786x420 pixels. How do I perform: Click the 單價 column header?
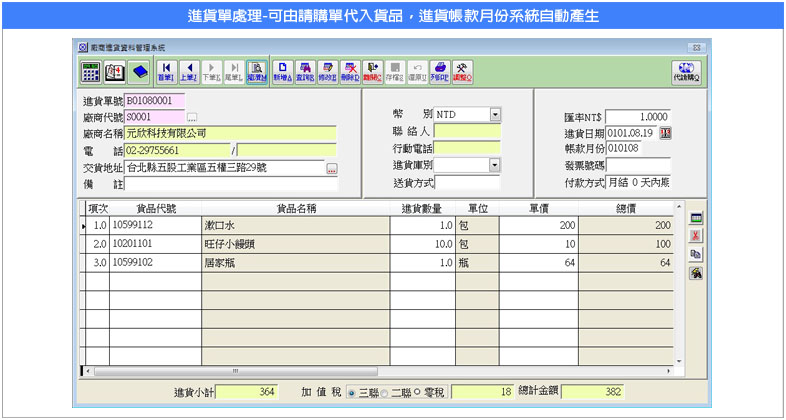535,208
